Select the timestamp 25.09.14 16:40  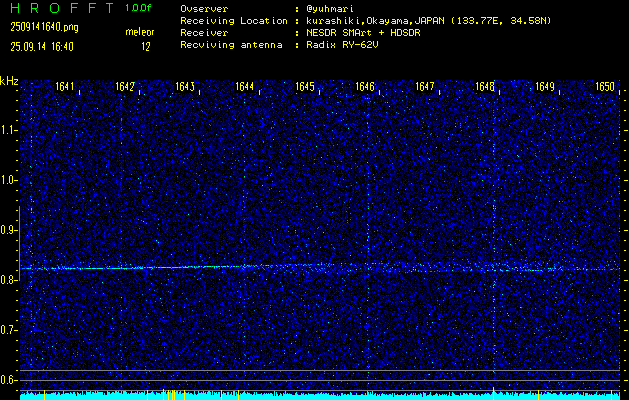point(42,47)
